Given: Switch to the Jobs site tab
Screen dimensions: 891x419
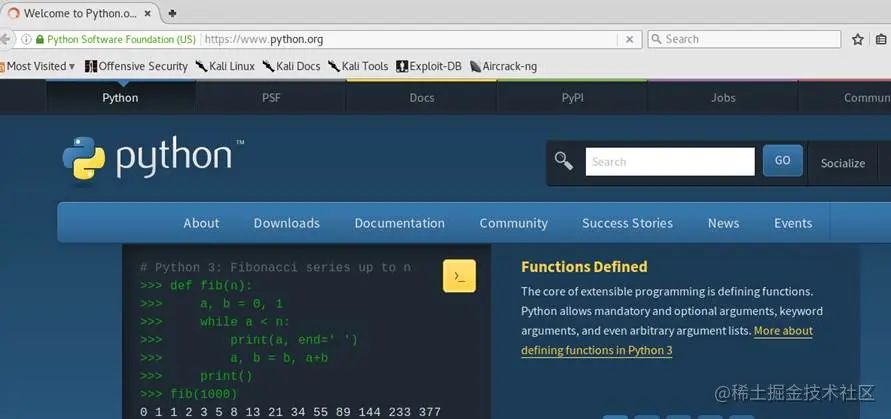Looking at the screenshot, I should pos(723,98).
